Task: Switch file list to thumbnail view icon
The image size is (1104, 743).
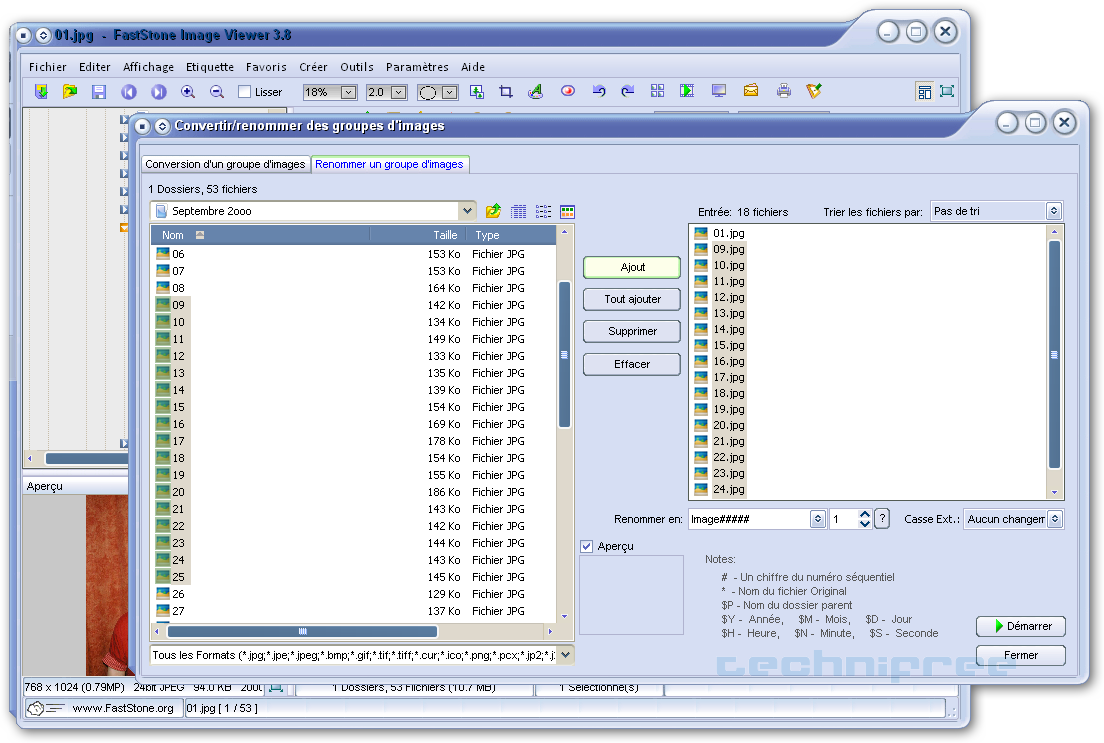Action: [x=568, y=211]
